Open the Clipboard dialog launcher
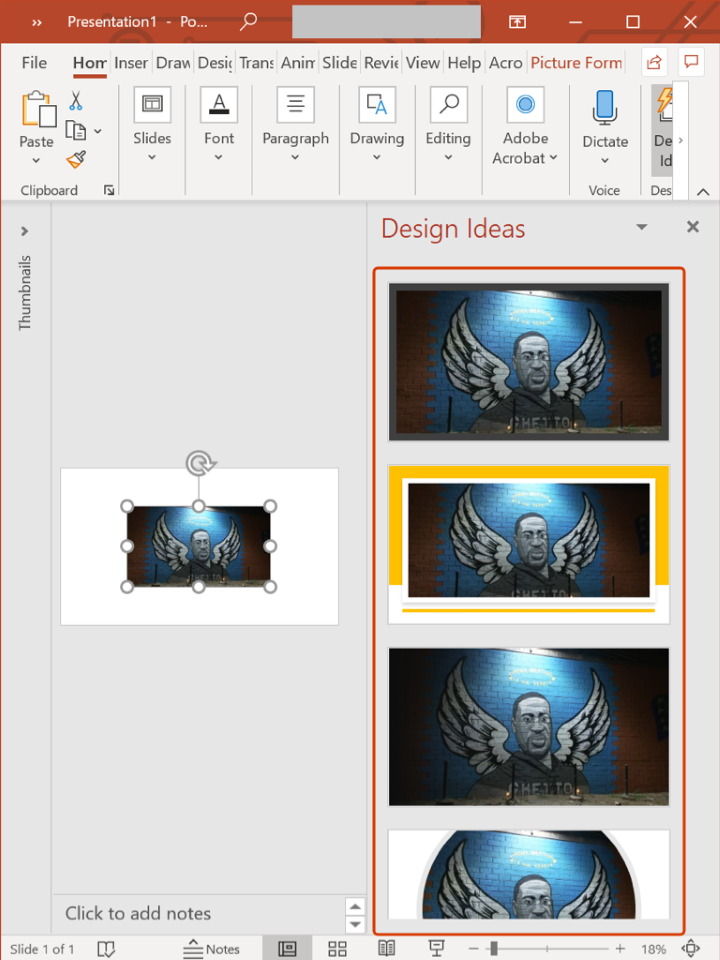The image size is (720, 960). 109,190
